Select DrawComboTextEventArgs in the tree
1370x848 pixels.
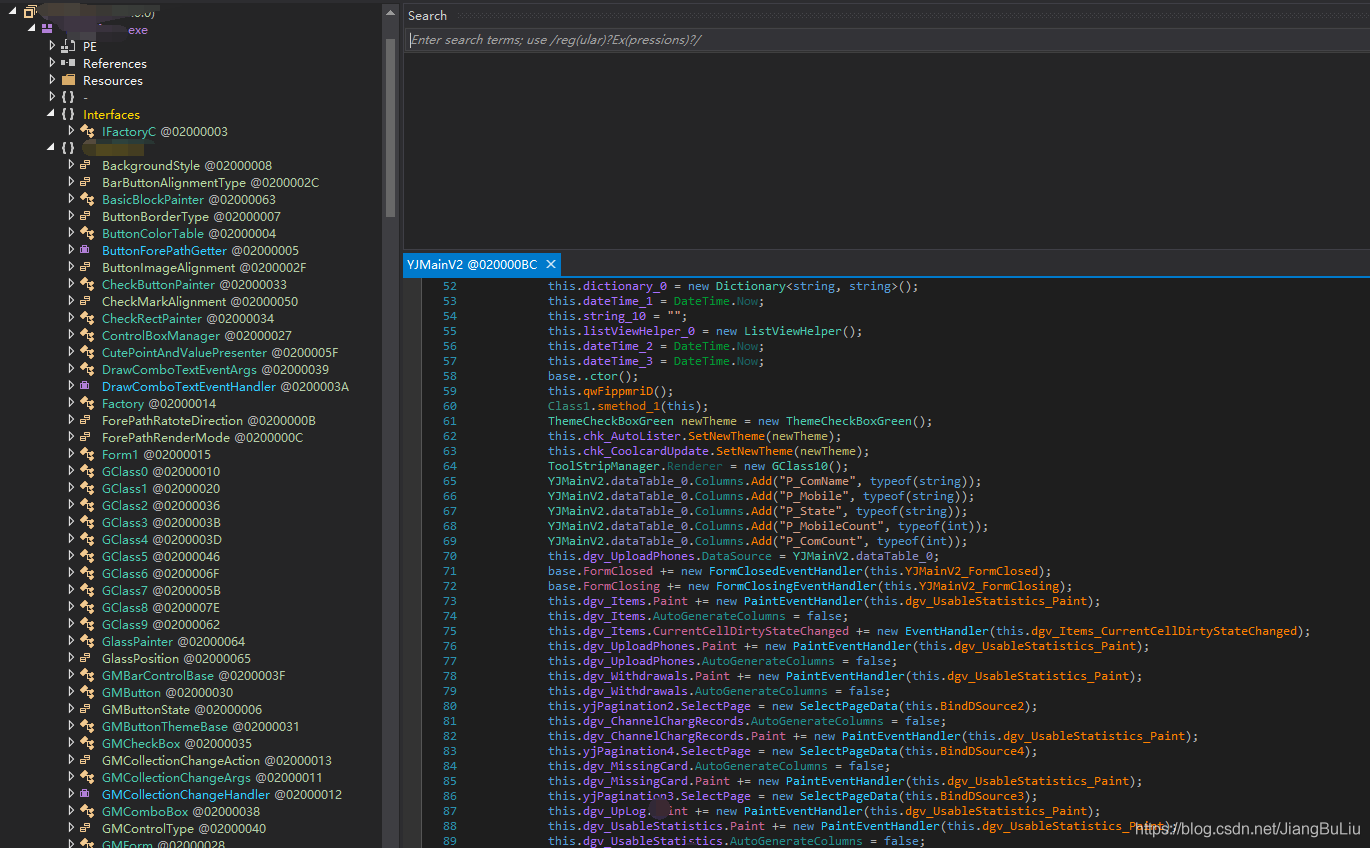215,369
